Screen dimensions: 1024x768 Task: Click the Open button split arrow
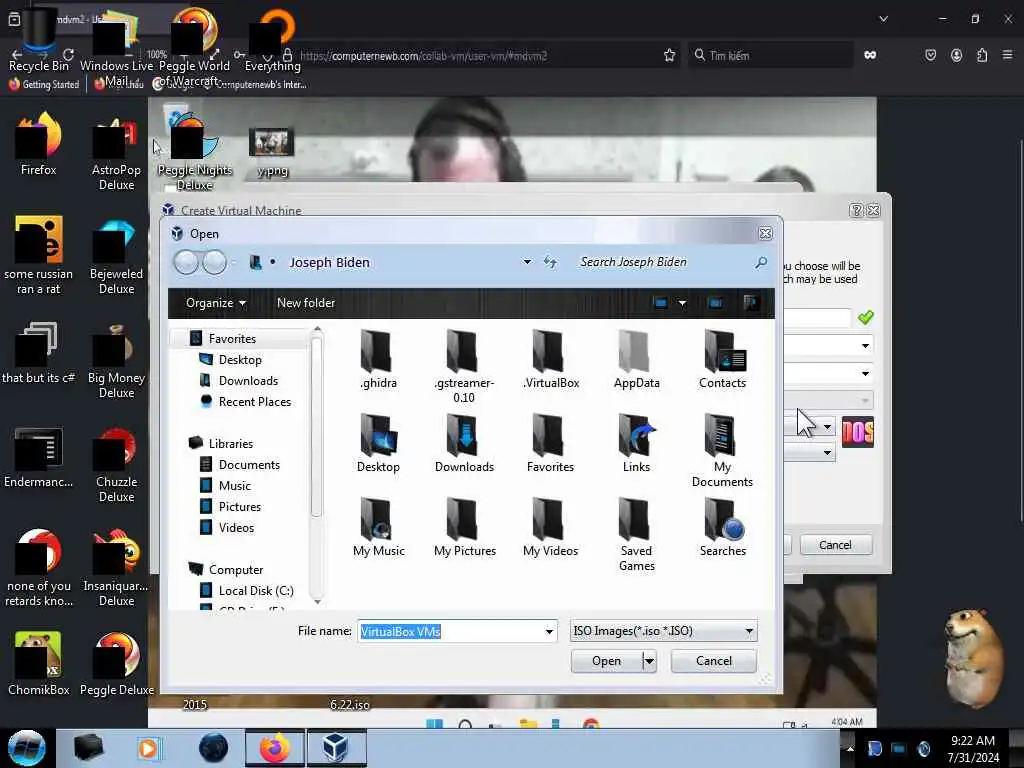(x=649, y=662)
